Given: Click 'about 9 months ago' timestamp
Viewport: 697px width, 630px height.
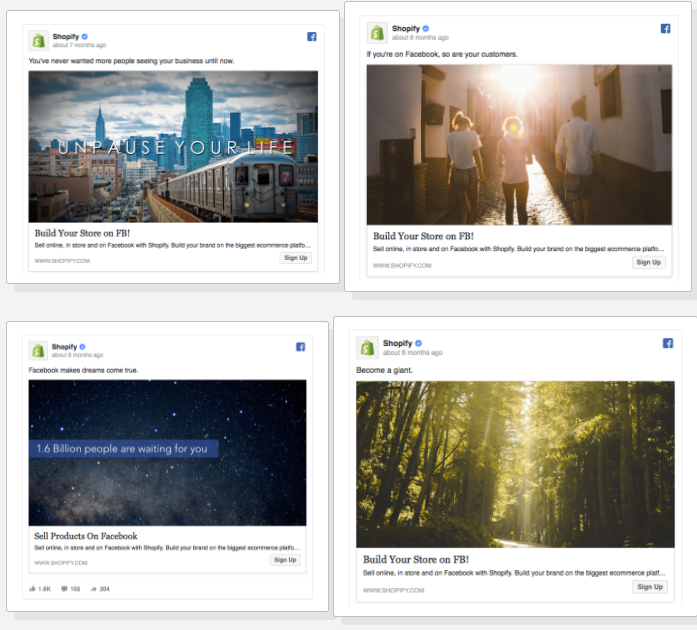Looking at the screenshot, I should coord(77,355).
